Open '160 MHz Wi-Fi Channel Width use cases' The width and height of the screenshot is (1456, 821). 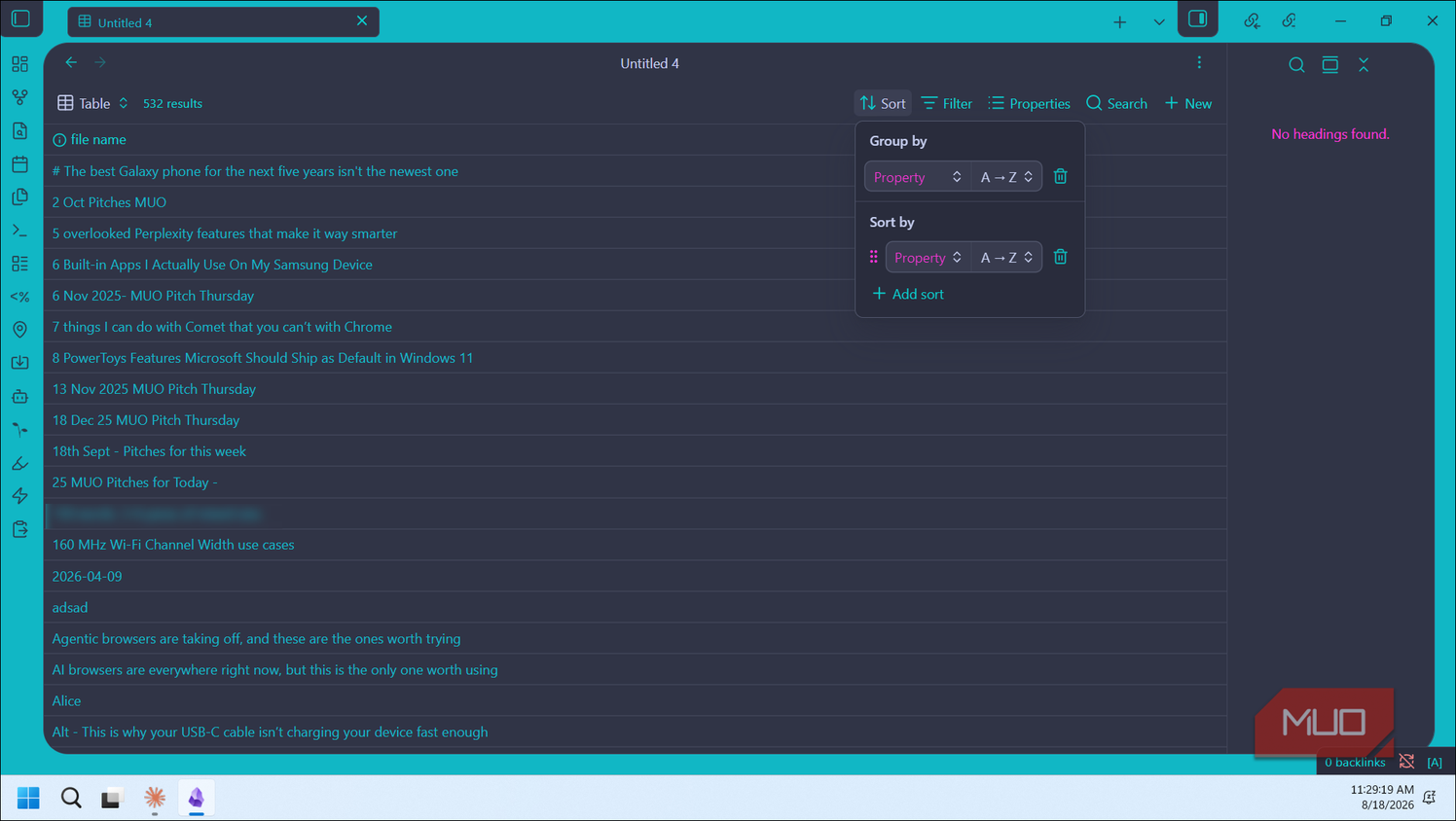tap(173, 545)
